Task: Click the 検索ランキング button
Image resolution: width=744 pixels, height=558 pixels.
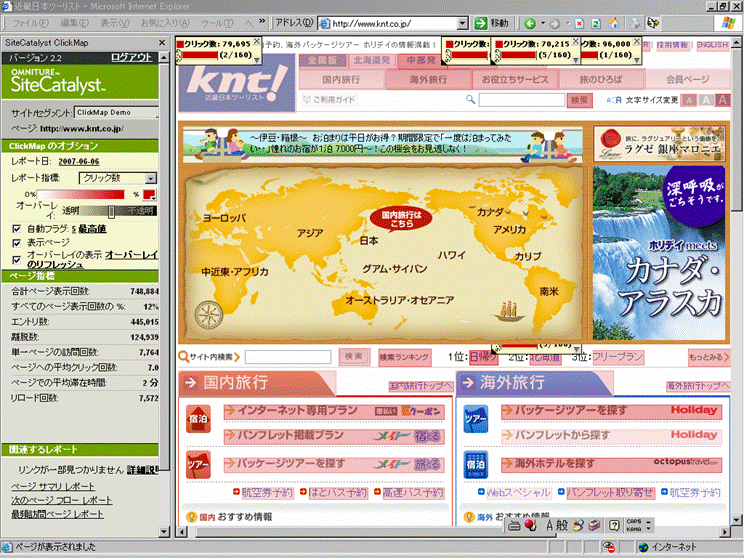Action: click(404, 357)
